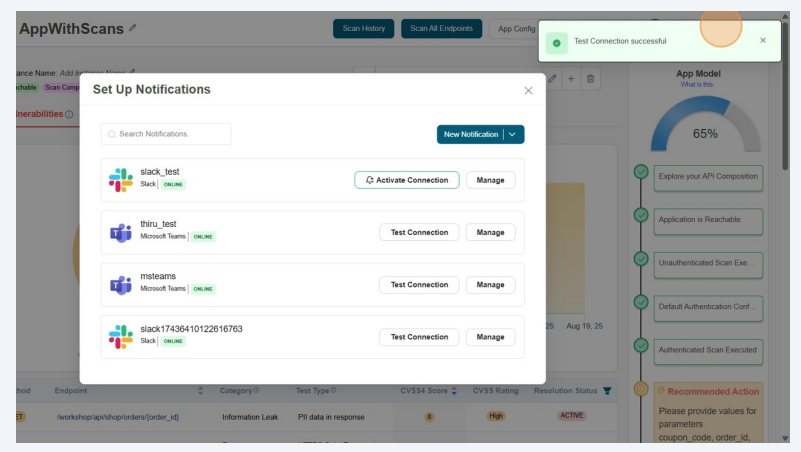This screenshot has width=801, height=452.
Task: Activate Connection for slack_test
Action: click(x=407, y=180)
